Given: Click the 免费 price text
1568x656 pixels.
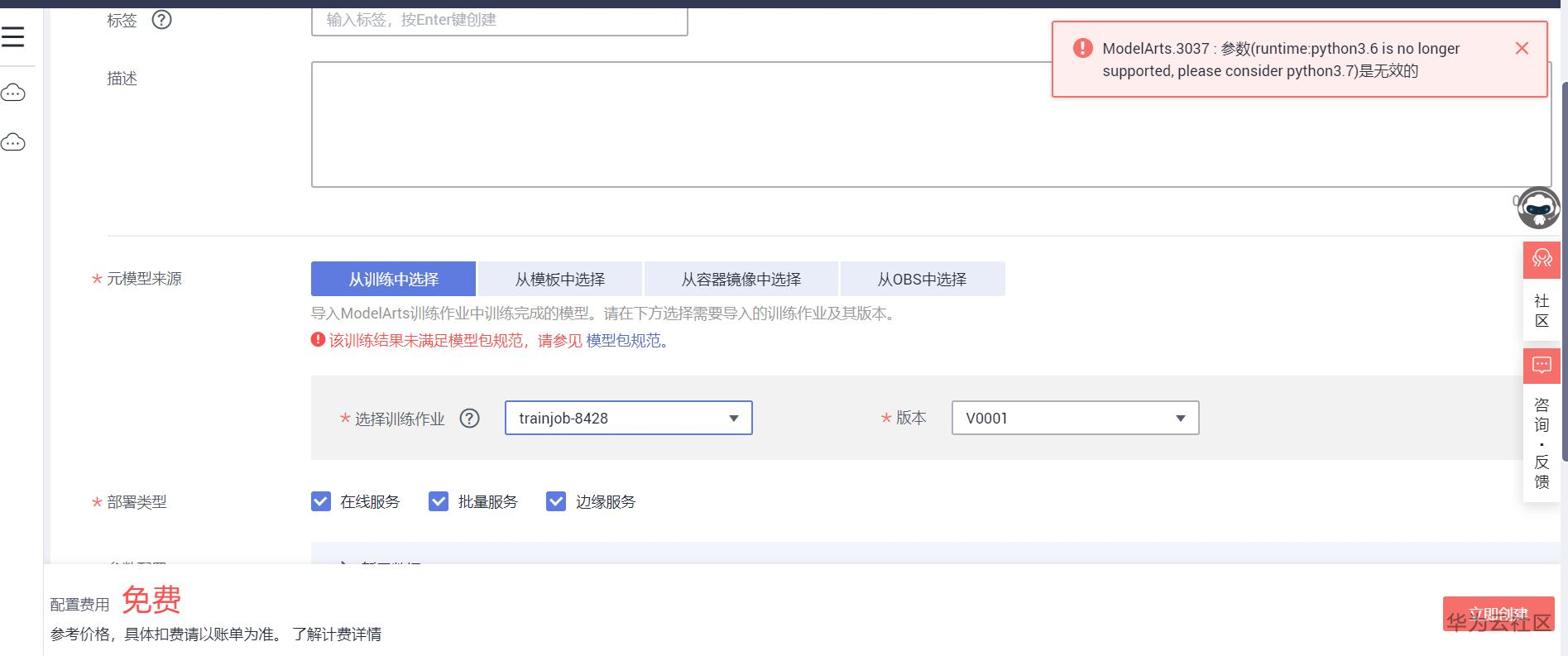Looking at the screenshot, I should (x=151, y=600).
